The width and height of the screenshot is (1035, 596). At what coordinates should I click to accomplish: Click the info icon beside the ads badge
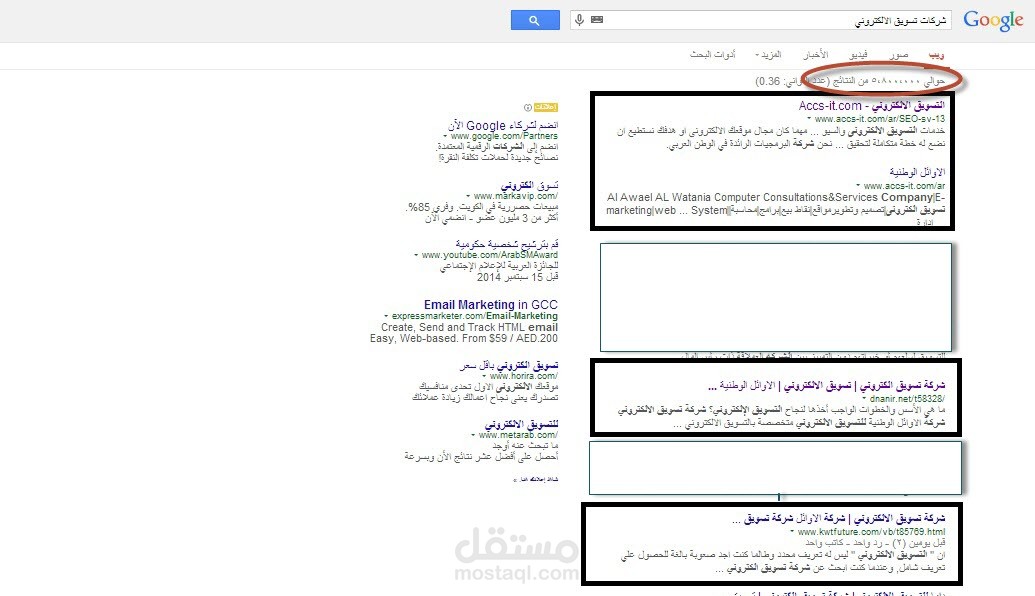click(x=527, y=107)
